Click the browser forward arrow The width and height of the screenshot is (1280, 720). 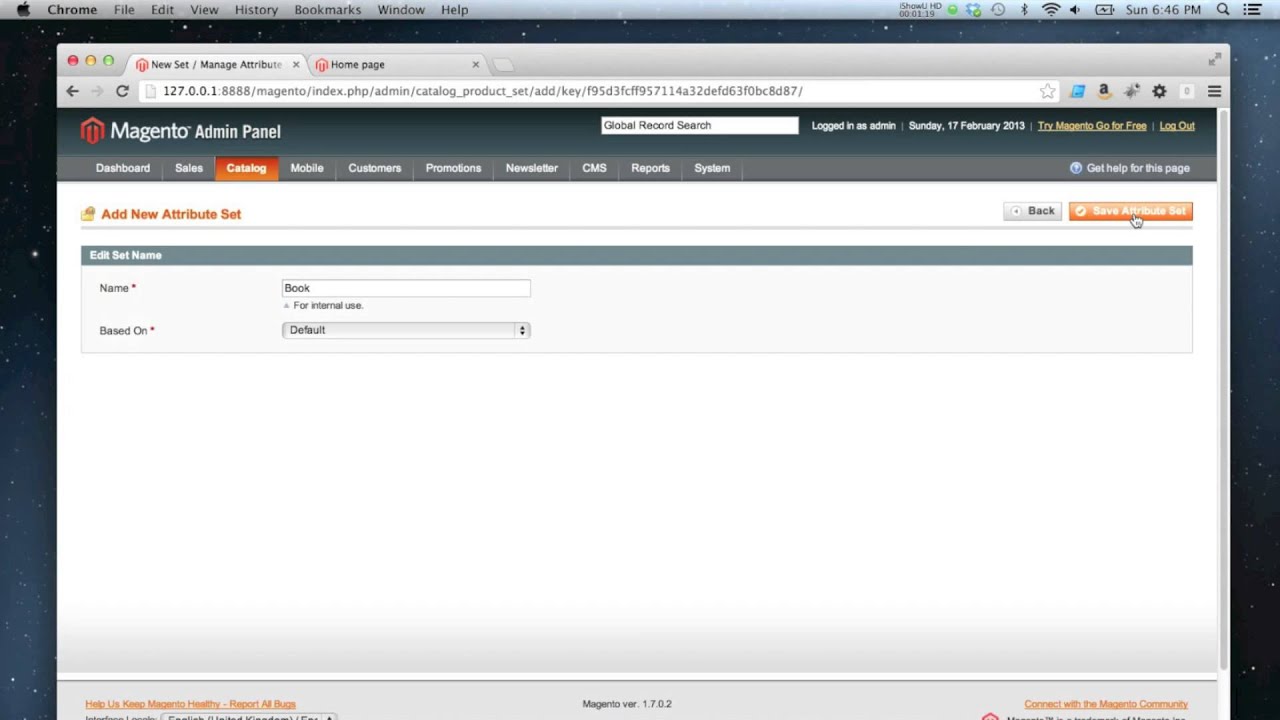click(x=97, y=91)
